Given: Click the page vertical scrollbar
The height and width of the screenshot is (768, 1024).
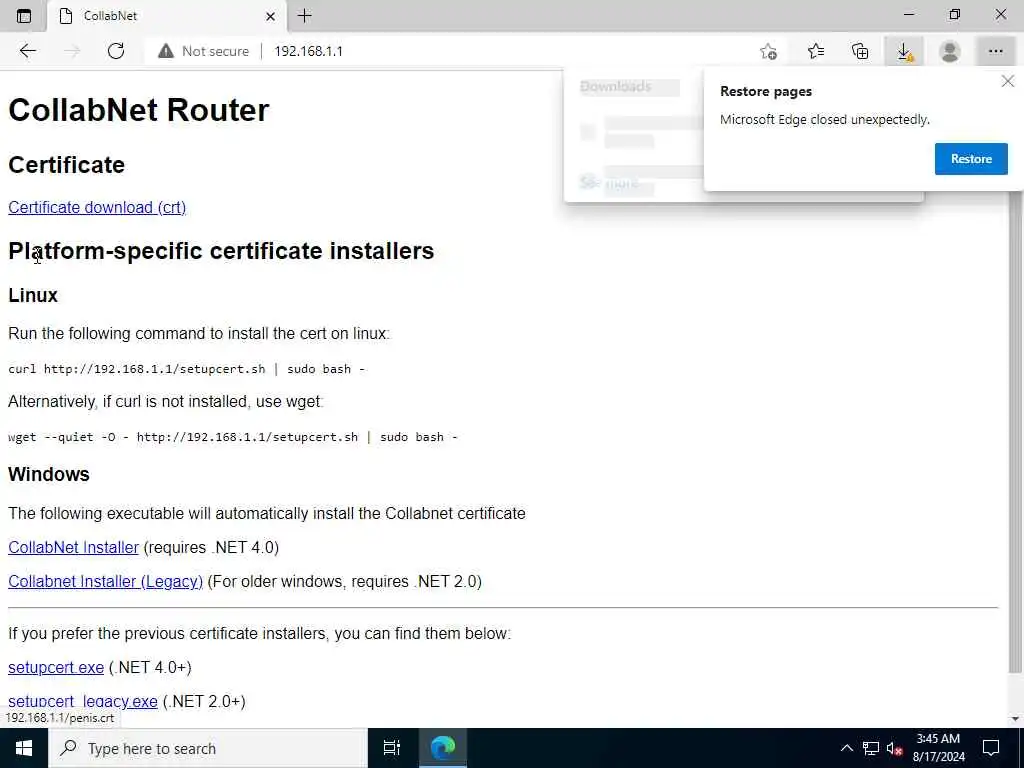Looking at the screenshot, I should [1015, 431].
